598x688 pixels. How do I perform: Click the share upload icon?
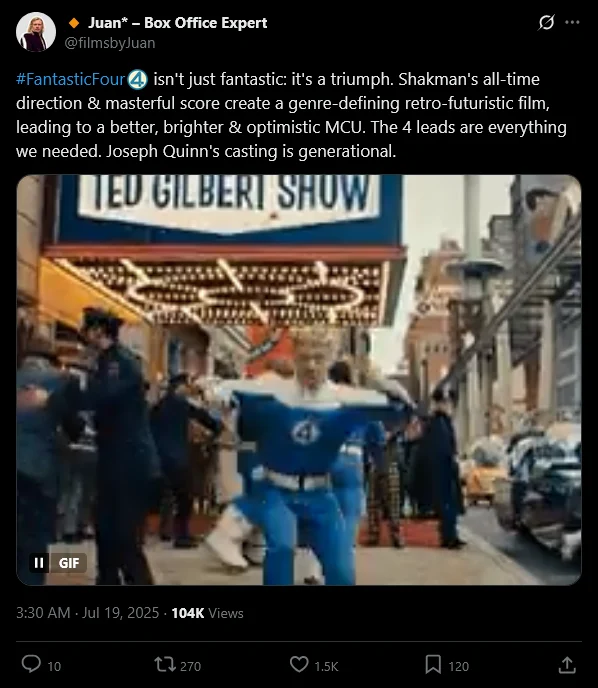(567, 665)
